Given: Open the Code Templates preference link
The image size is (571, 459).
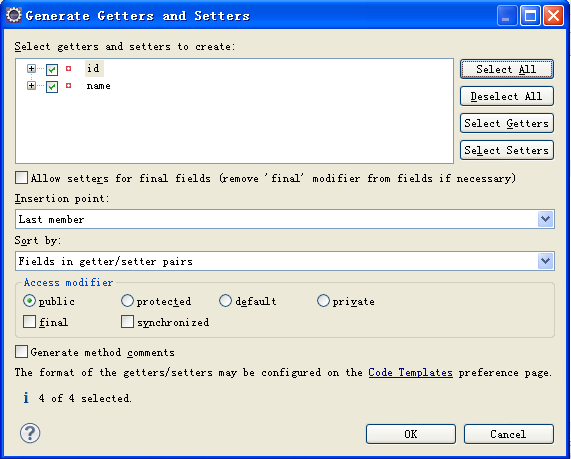Looking at the screenshot, I should click(410, 373).
